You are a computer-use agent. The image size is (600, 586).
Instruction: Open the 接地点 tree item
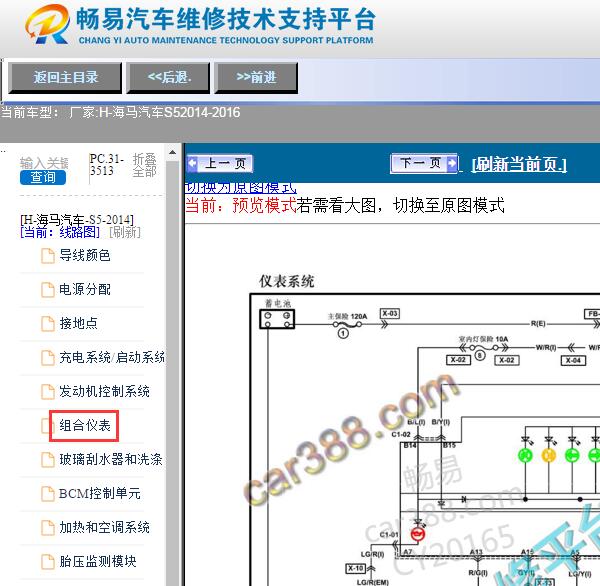(x=78, y=323)
